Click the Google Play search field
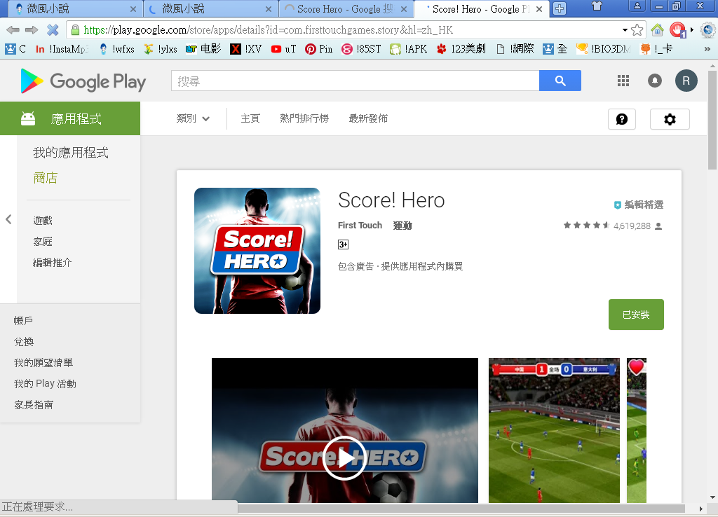 (355, 81)
